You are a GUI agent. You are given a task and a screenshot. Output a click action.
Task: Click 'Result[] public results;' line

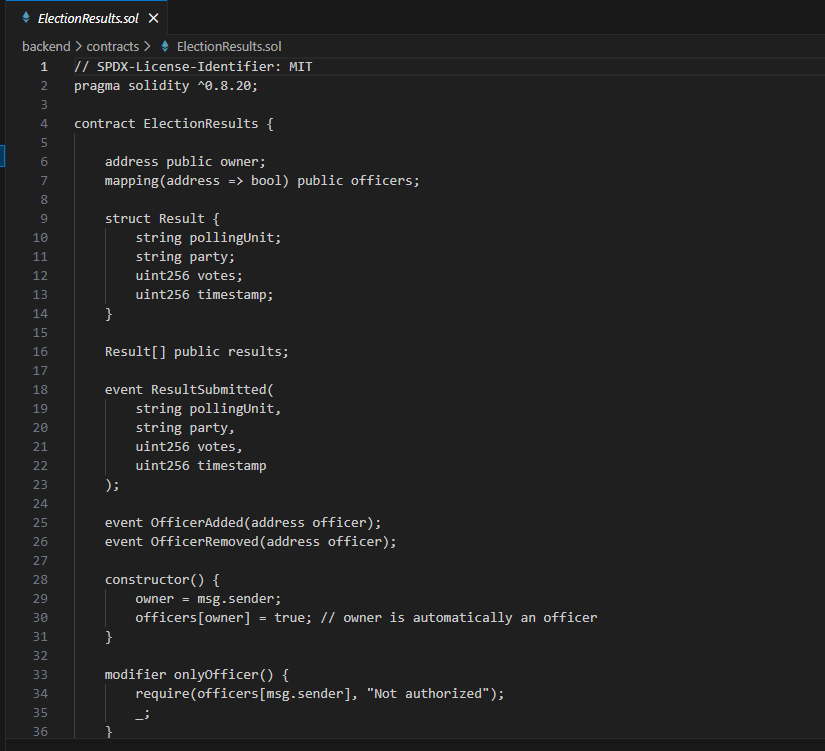[x=197, y=352]
